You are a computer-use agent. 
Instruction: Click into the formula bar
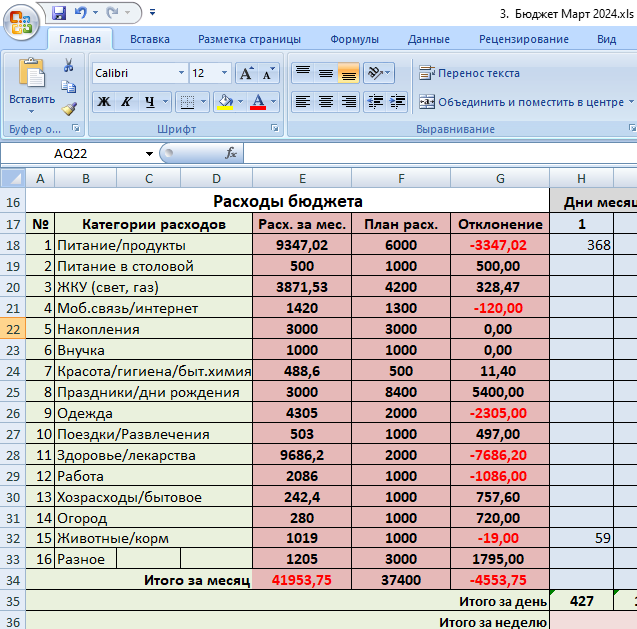click(440, 154)
